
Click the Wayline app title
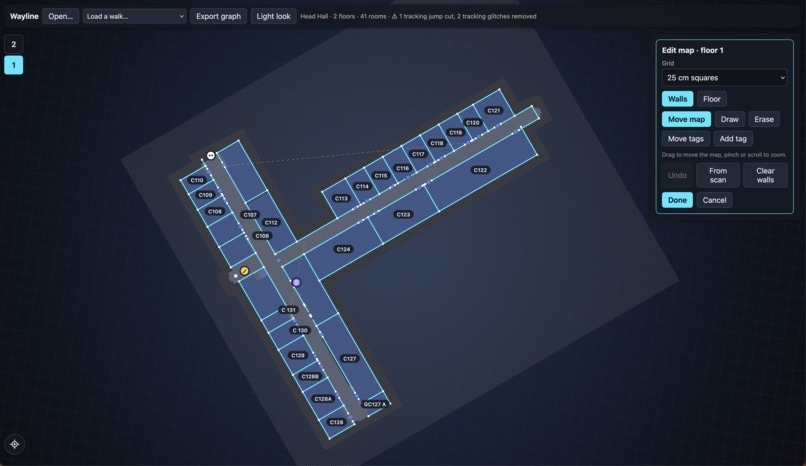coord(24,16)
